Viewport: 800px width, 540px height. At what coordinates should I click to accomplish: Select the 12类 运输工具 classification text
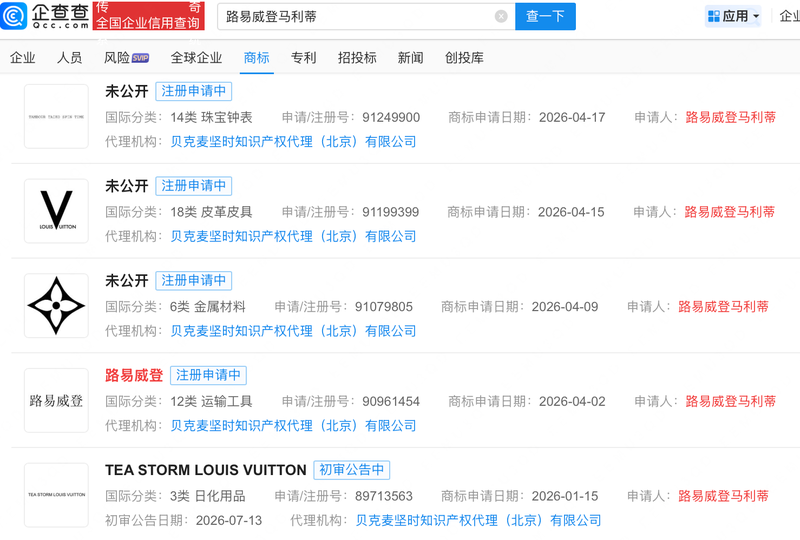click(211, 401)
